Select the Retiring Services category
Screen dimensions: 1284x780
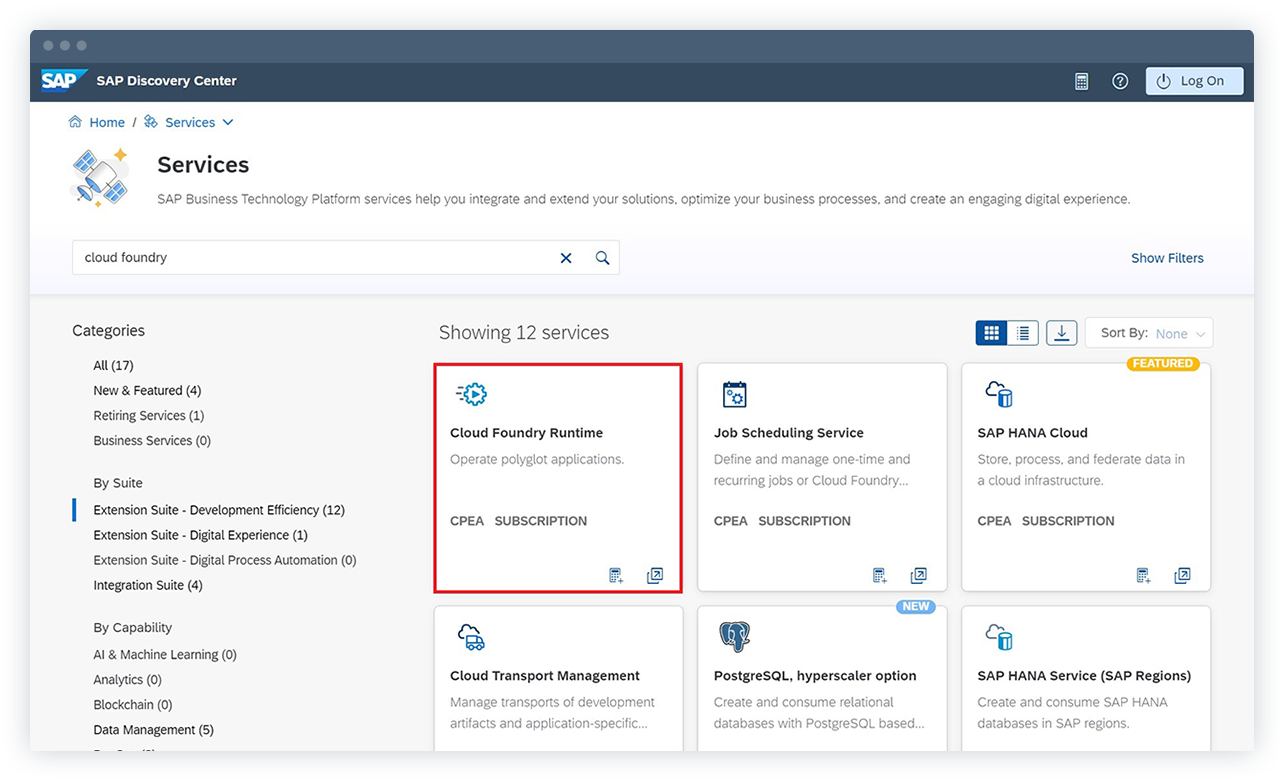[x=148, y=415]
